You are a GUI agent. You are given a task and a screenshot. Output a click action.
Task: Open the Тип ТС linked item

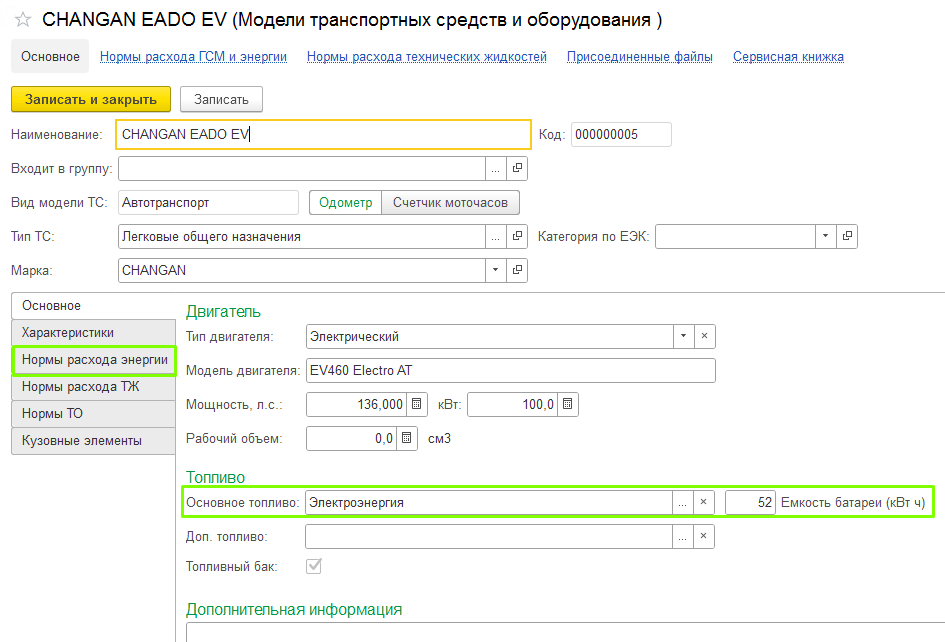pyautogui.click(x=517, y=237)
